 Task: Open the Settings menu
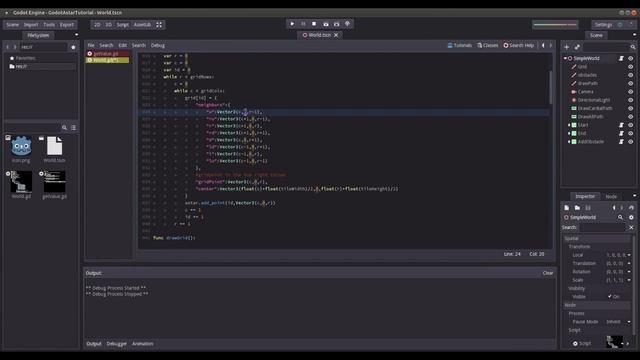[603, 25]
